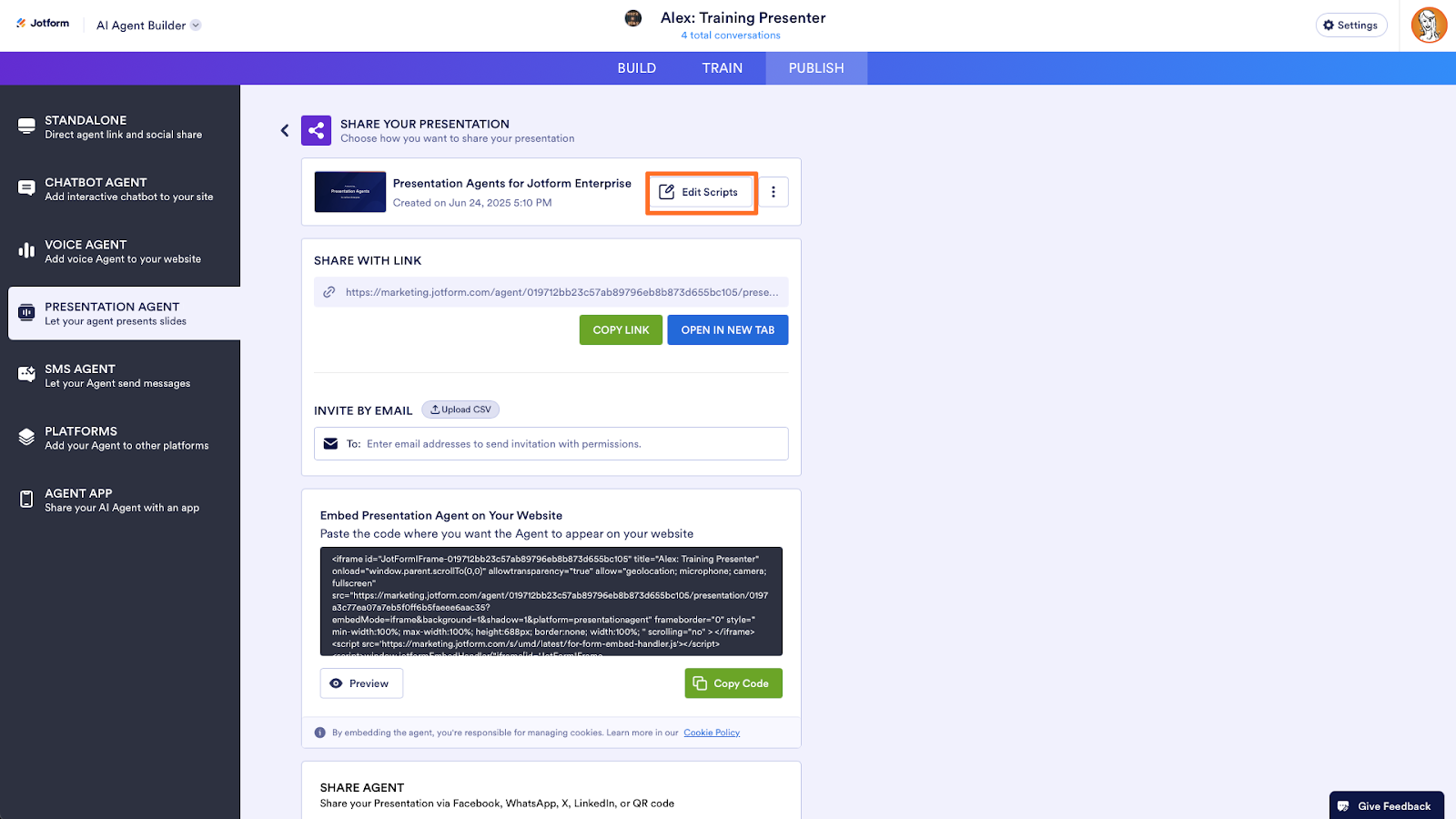The height and width of the screenshot is (819, 1456).
Task: Click the Jotform logo
Action: click(x=43, y=24)
